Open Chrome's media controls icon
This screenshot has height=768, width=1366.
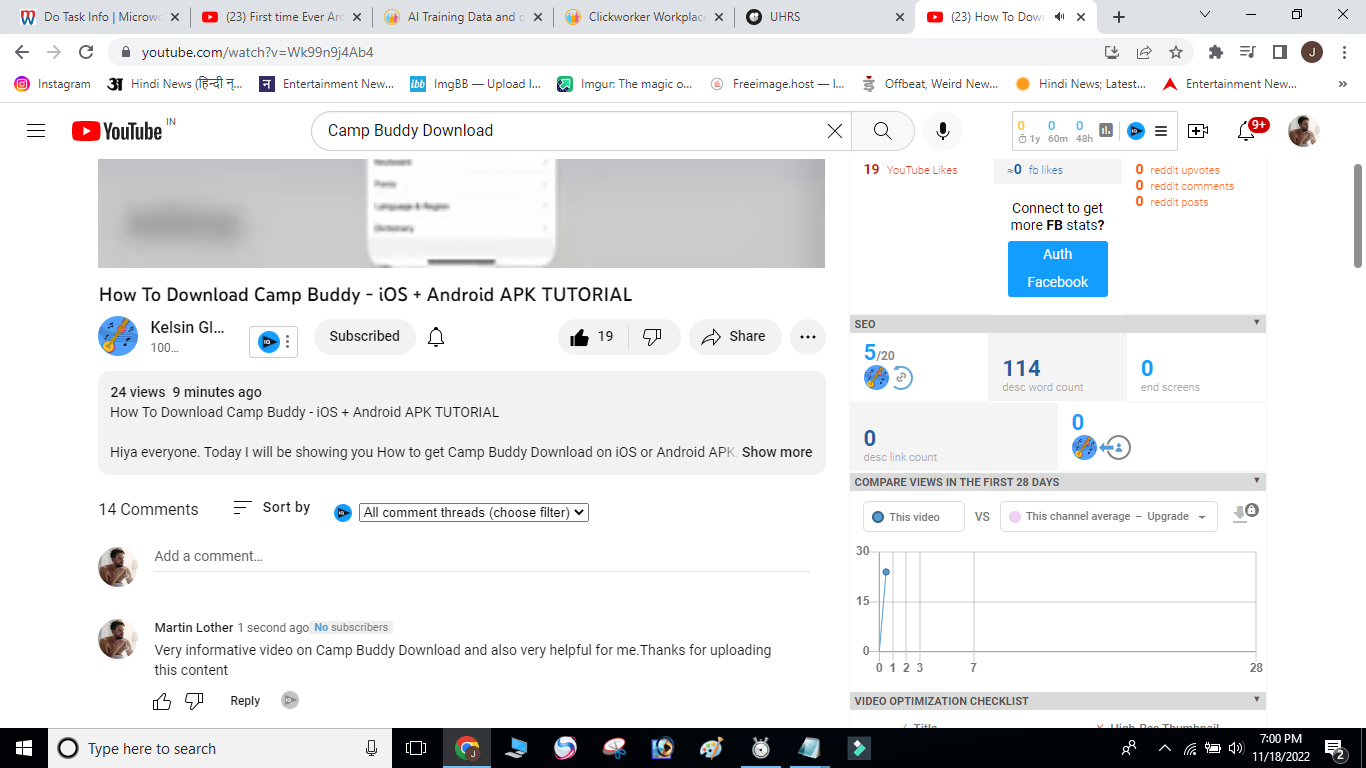coord(1248,52)
